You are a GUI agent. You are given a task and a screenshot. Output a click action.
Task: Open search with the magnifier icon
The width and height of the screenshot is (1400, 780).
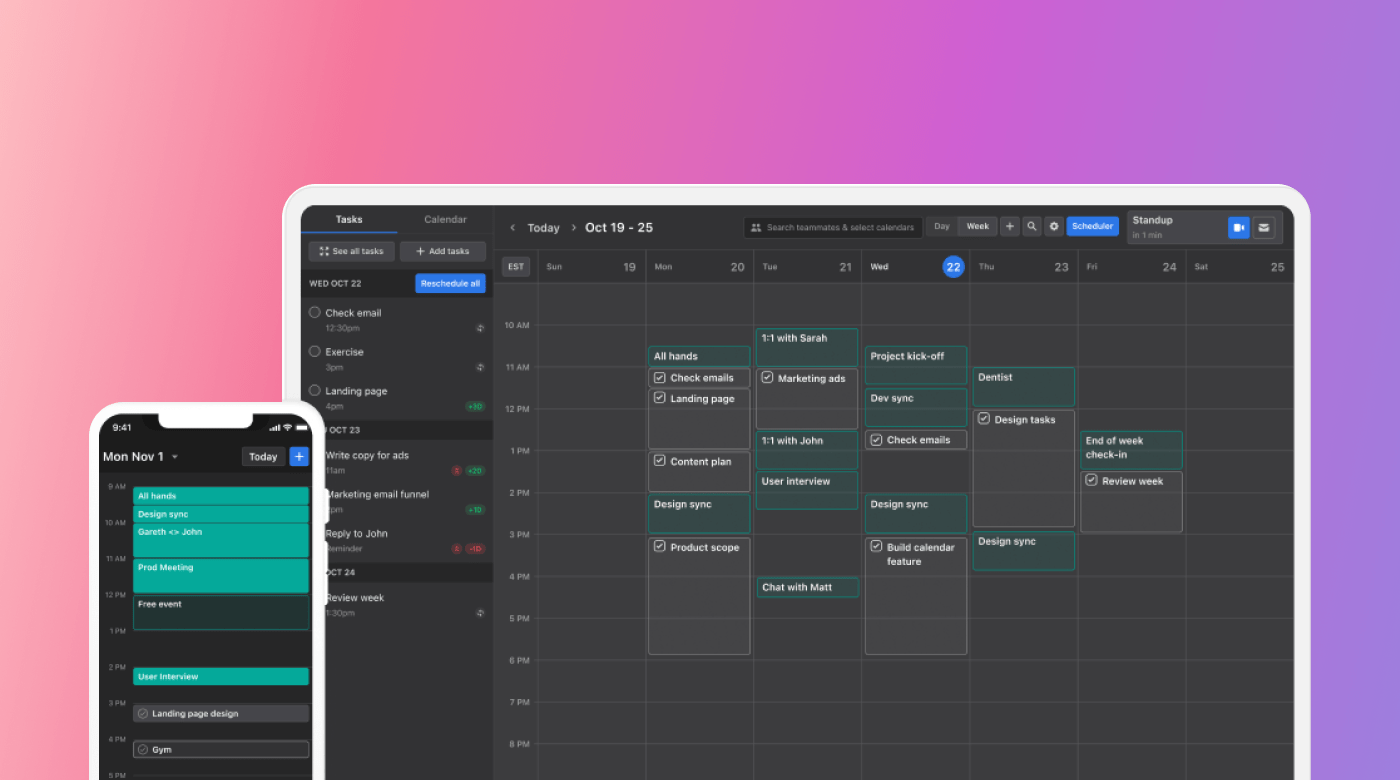coord(1032,227)
